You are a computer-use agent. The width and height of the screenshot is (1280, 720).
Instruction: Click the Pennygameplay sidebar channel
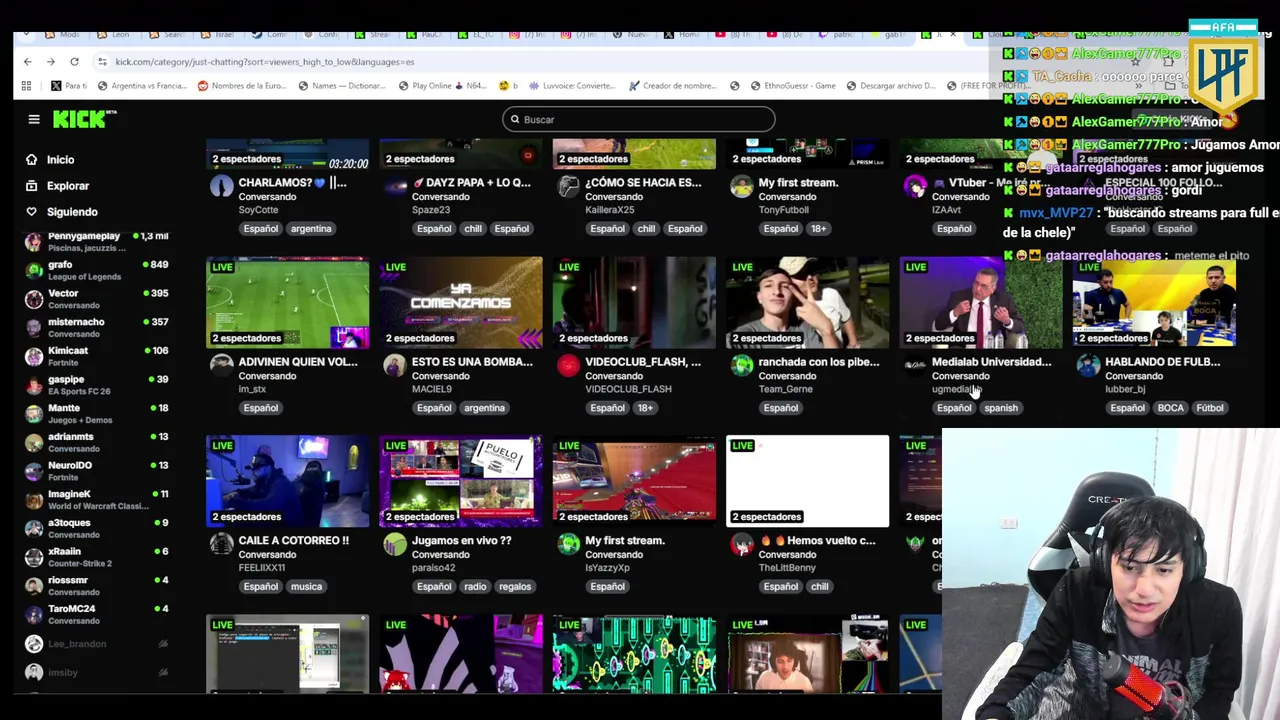click(x=96, y=241)
